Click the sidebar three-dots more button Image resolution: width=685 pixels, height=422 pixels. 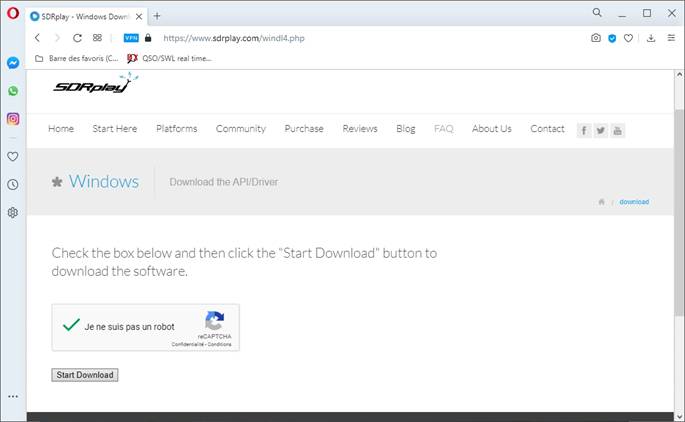(13, 396)
